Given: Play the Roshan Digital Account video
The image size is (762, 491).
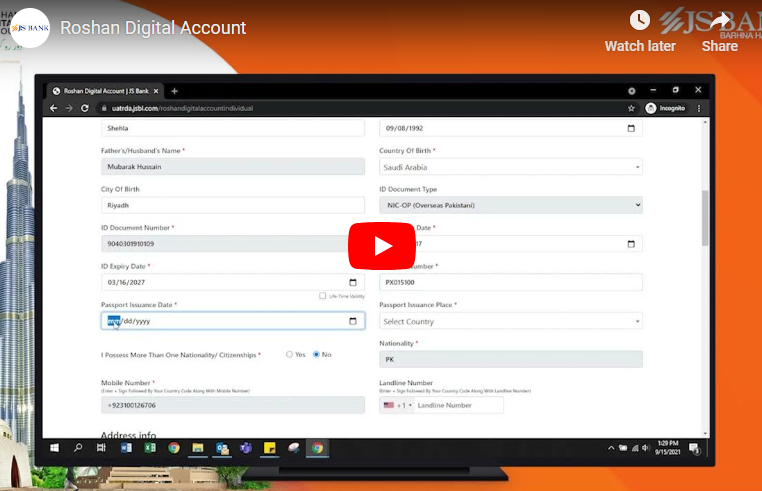Looking at the screenshot, I should point(381,246).
